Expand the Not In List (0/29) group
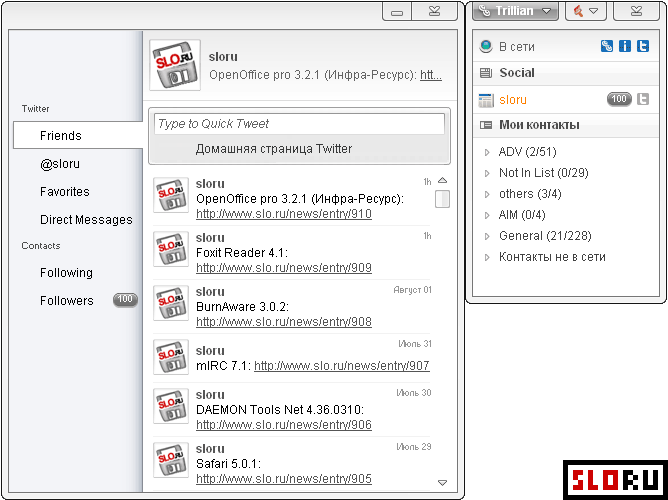668x500 pixels. 487,173
